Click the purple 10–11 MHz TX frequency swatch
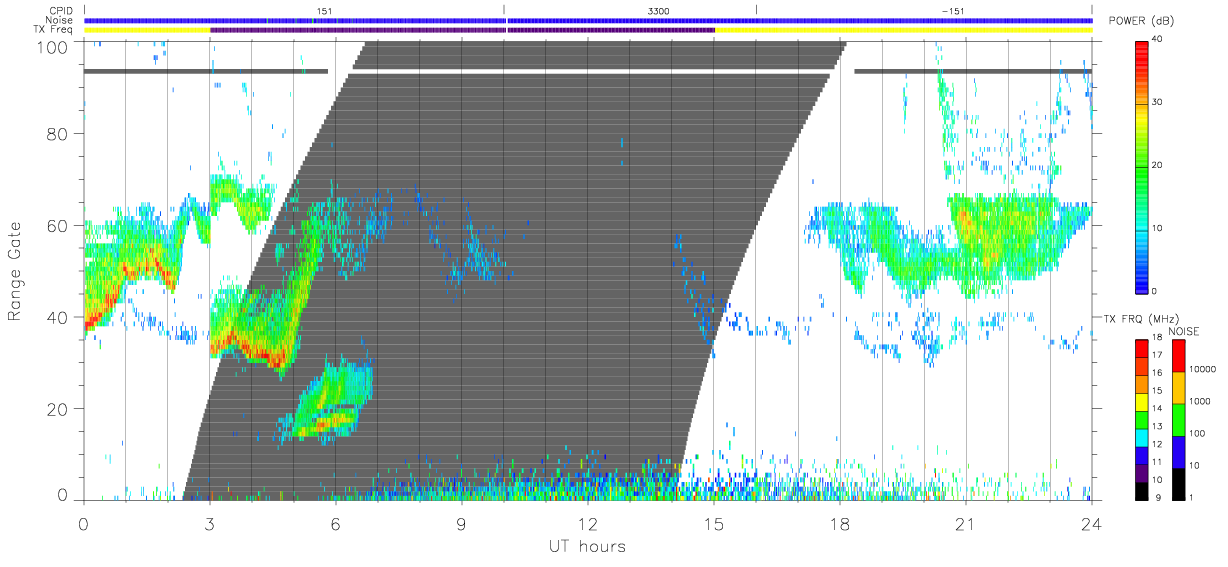Image resolution: width=1228 pixels, height=567 pixels. coord(1142,472)
